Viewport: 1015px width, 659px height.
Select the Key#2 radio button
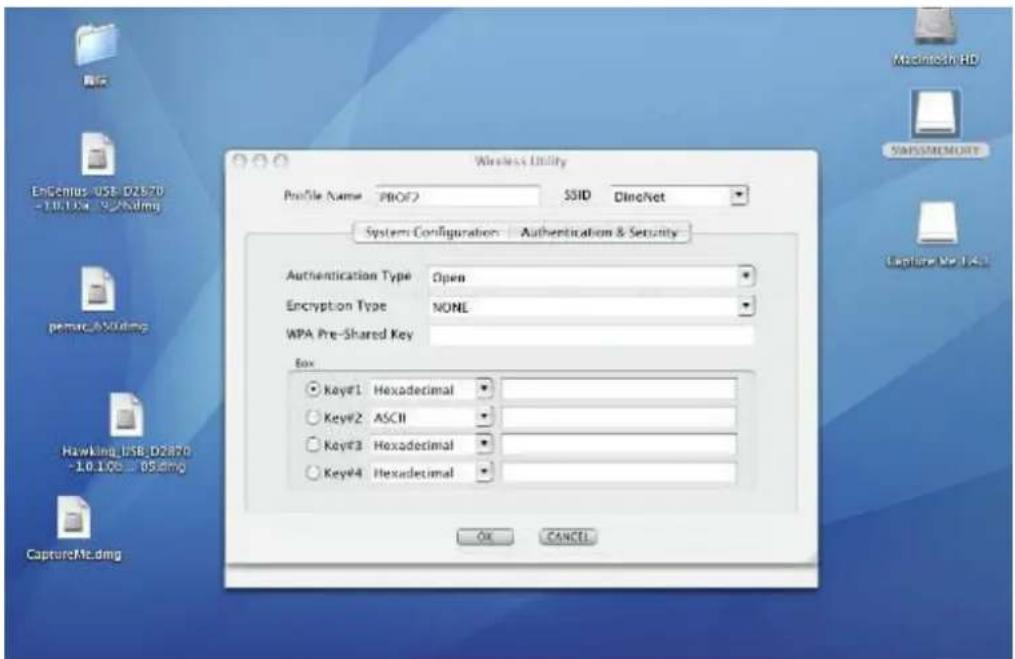tap(313, 418)
